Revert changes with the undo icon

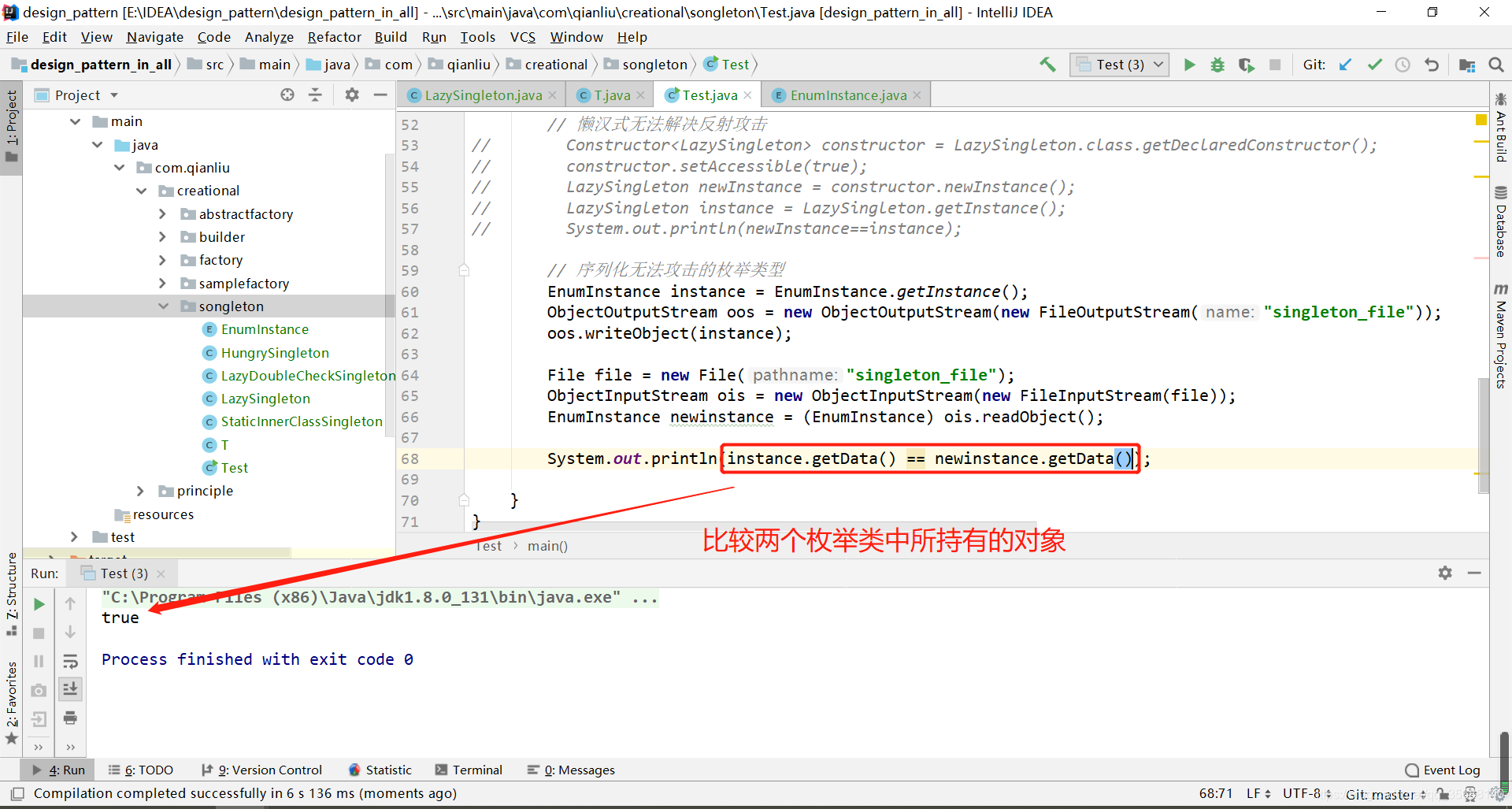pos(1432,65)
